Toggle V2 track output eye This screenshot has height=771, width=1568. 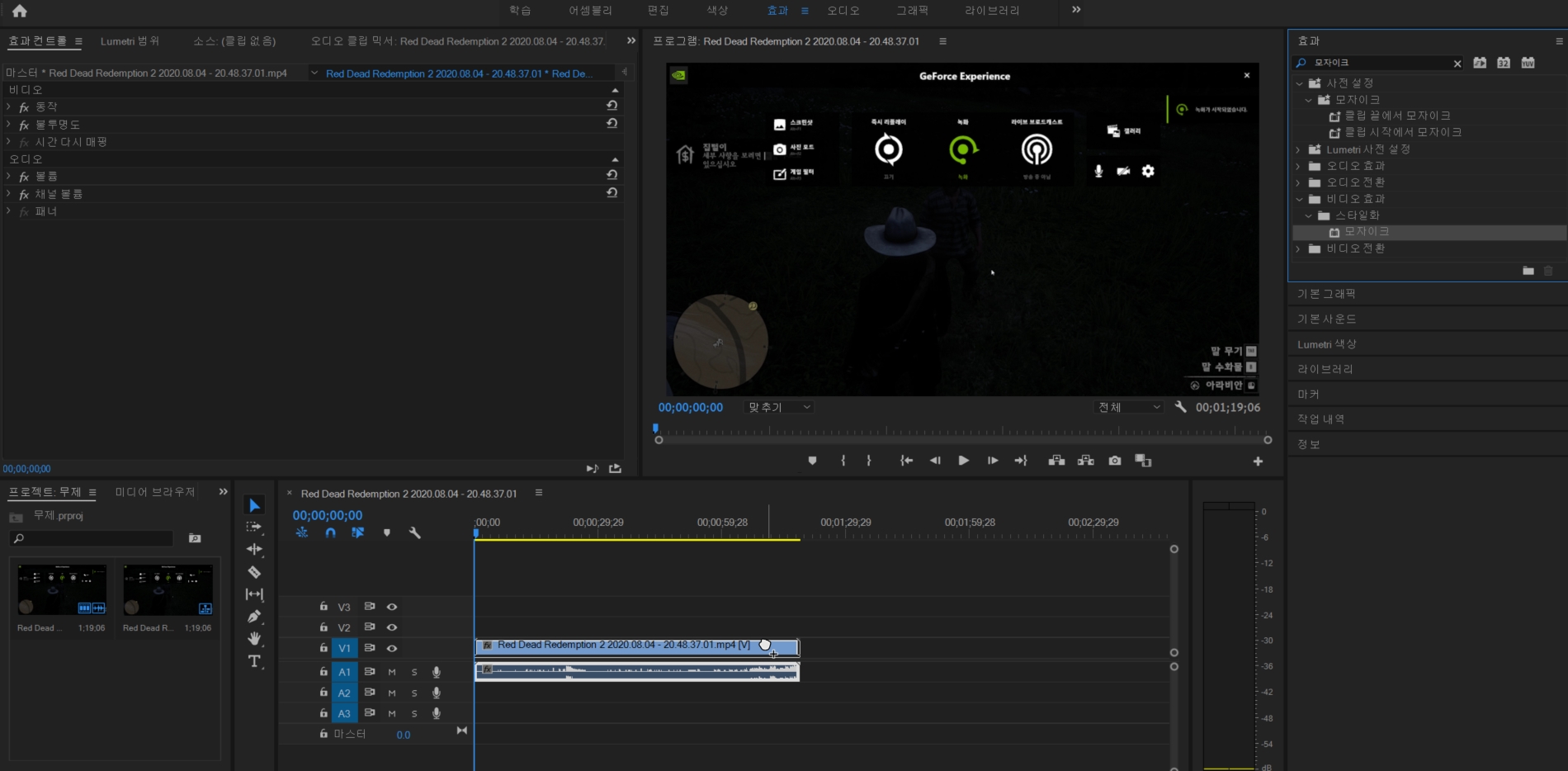pos(392,627)
